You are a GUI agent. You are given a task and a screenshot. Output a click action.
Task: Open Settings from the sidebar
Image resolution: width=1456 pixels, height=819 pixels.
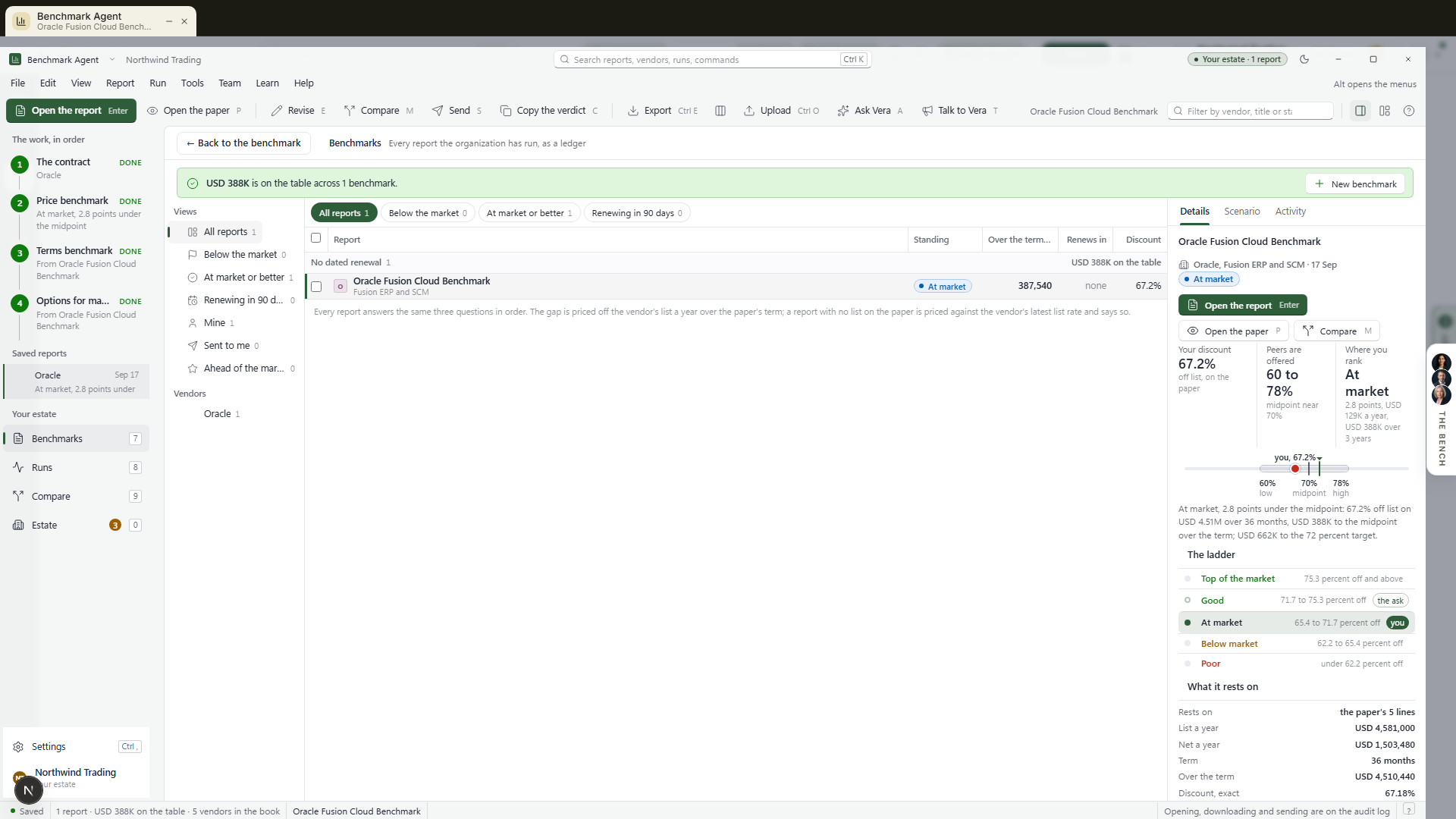click(76, 746)
